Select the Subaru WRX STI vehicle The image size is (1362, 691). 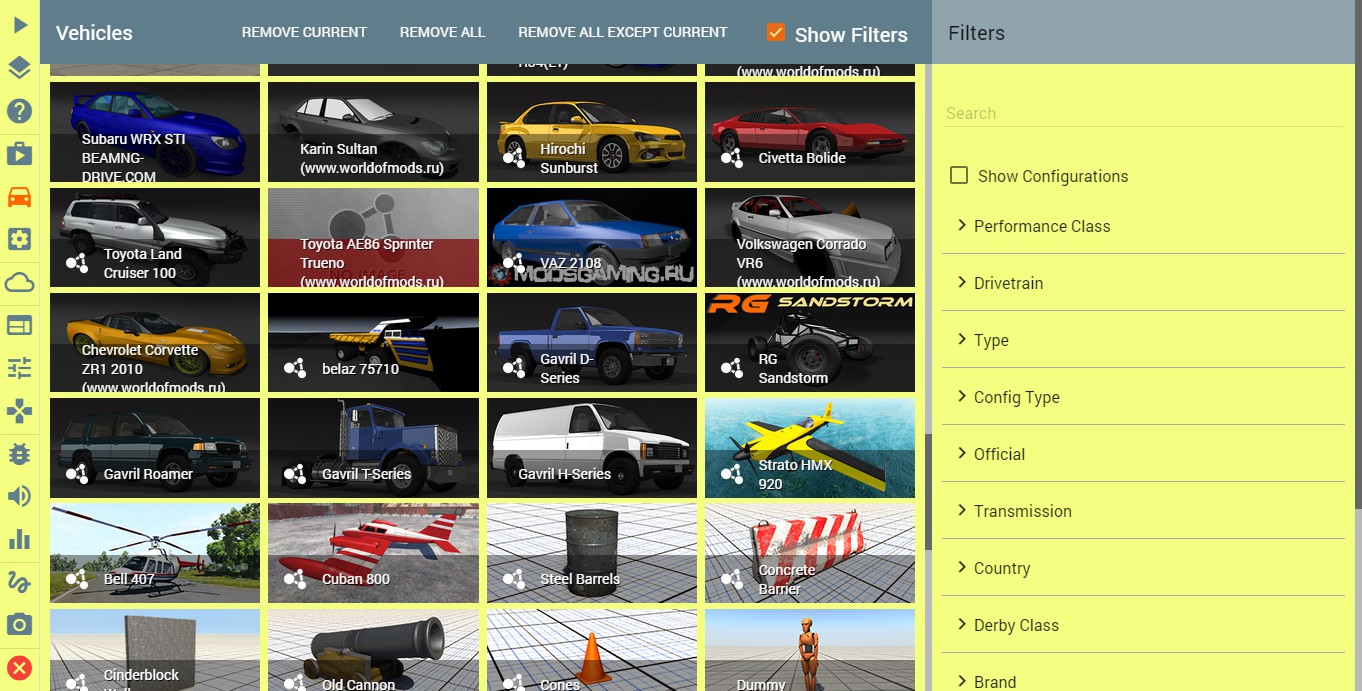pos(155,132)
